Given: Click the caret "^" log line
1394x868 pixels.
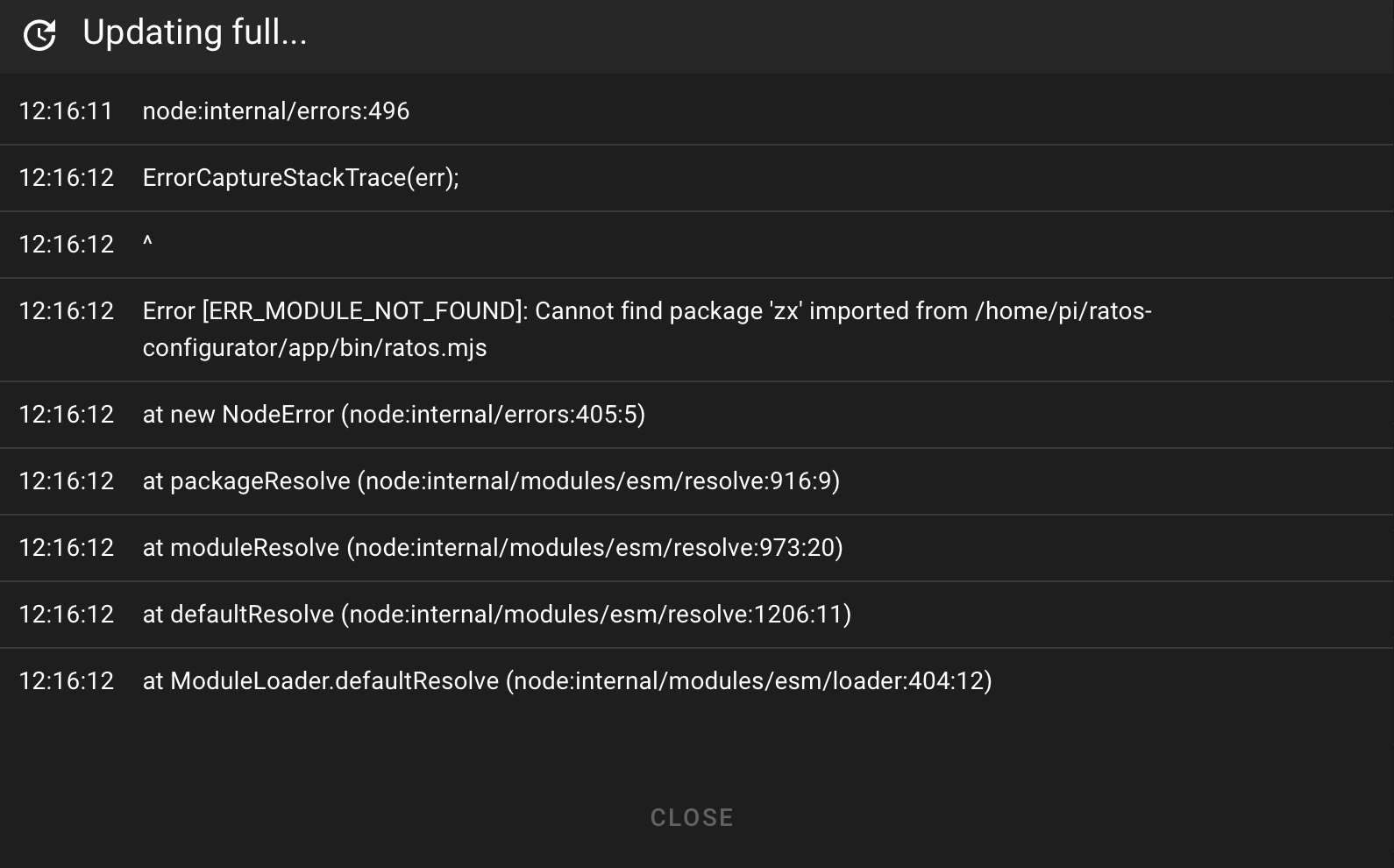Looking at the screenshot, I should pyautogui.click(x=147, y=245).
